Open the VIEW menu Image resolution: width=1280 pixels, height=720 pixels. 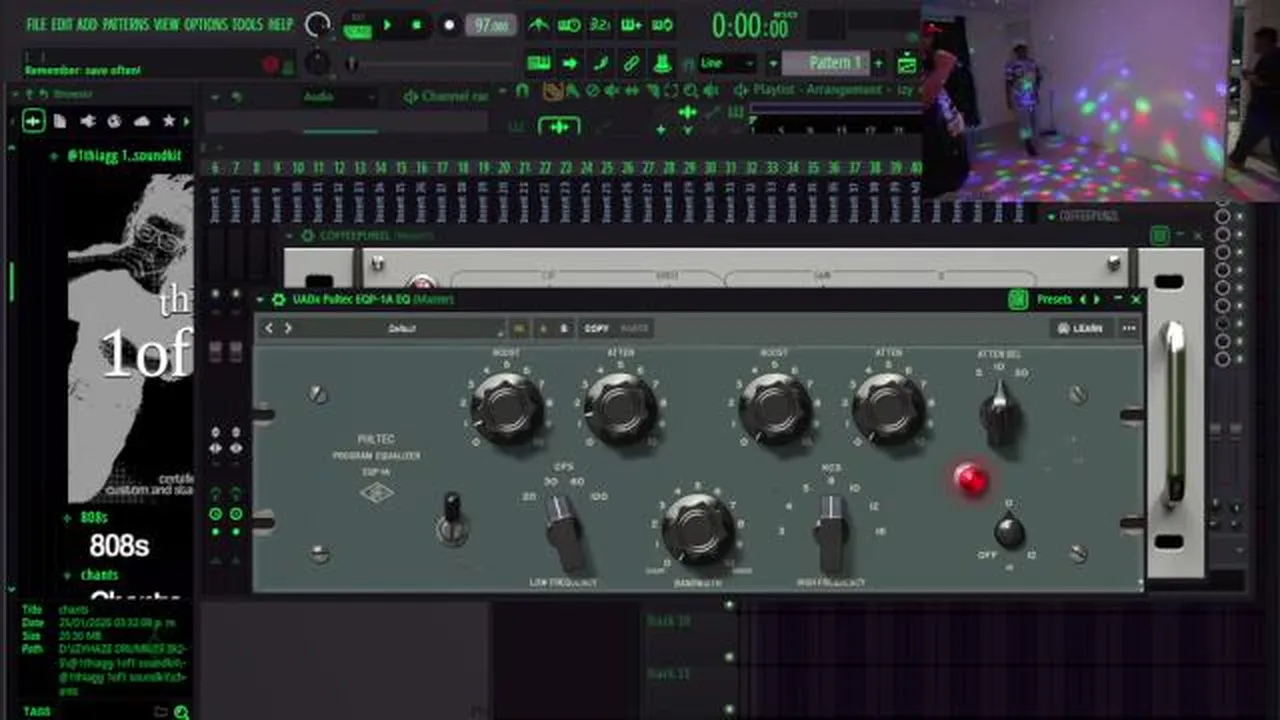click(x=167, y=24)
